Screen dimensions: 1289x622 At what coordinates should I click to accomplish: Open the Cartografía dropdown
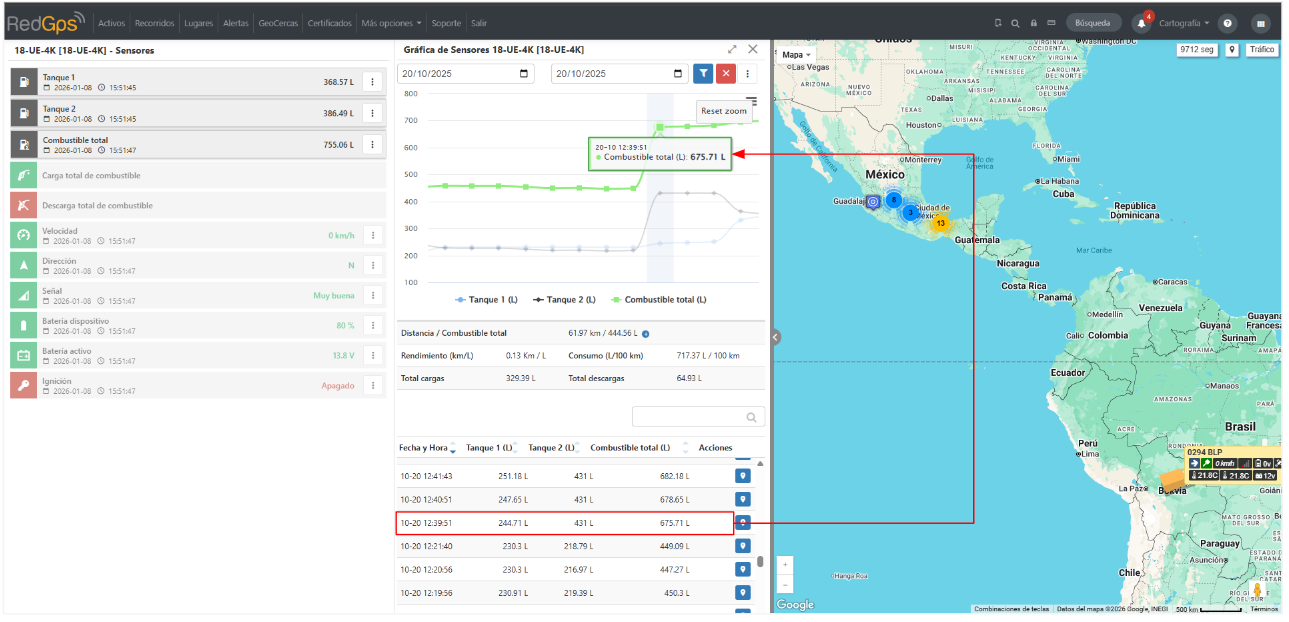(1184, 22)
